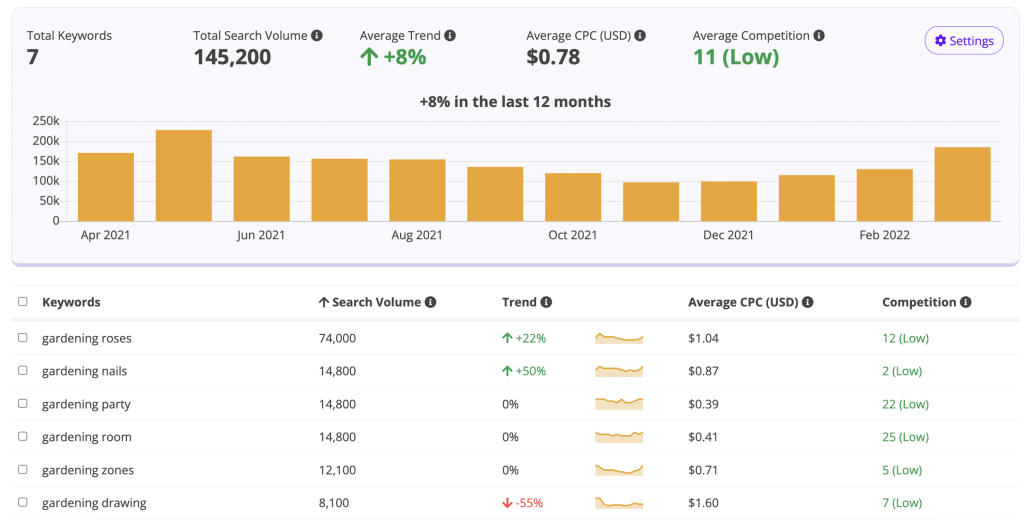
Task: Click info icon next to Average CPC summary
Action: pyautogui.click(x=640, y=36)
